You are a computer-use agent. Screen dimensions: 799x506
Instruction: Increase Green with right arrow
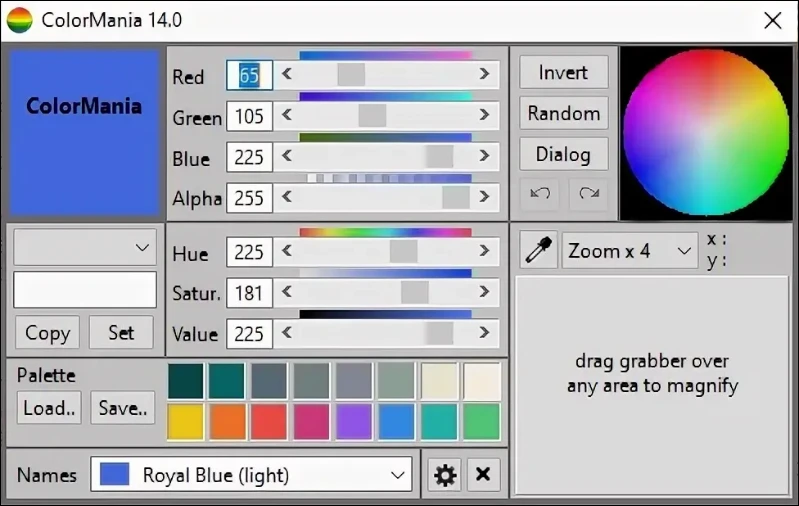click(x=484, y=115)
